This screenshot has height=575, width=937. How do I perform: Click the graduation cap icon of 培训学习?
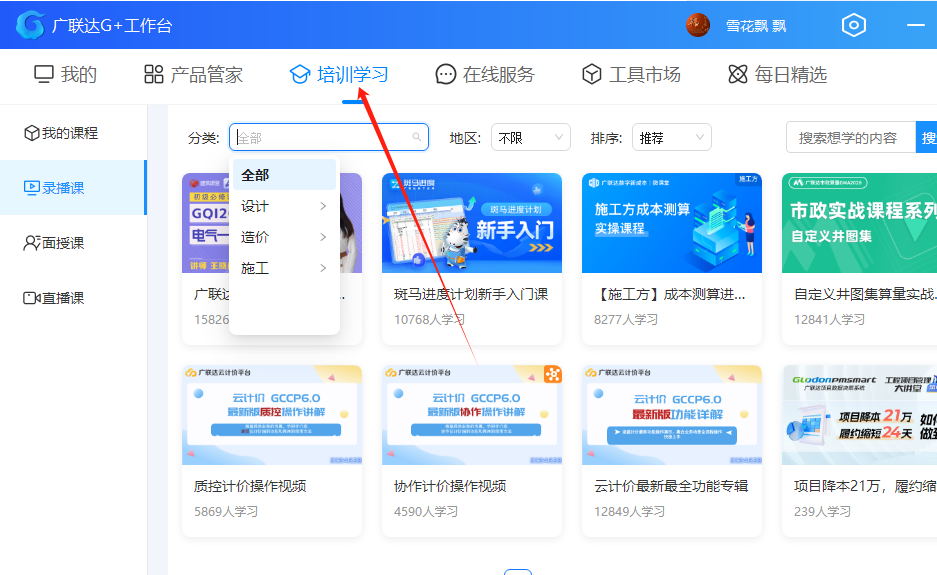[300, 75]
